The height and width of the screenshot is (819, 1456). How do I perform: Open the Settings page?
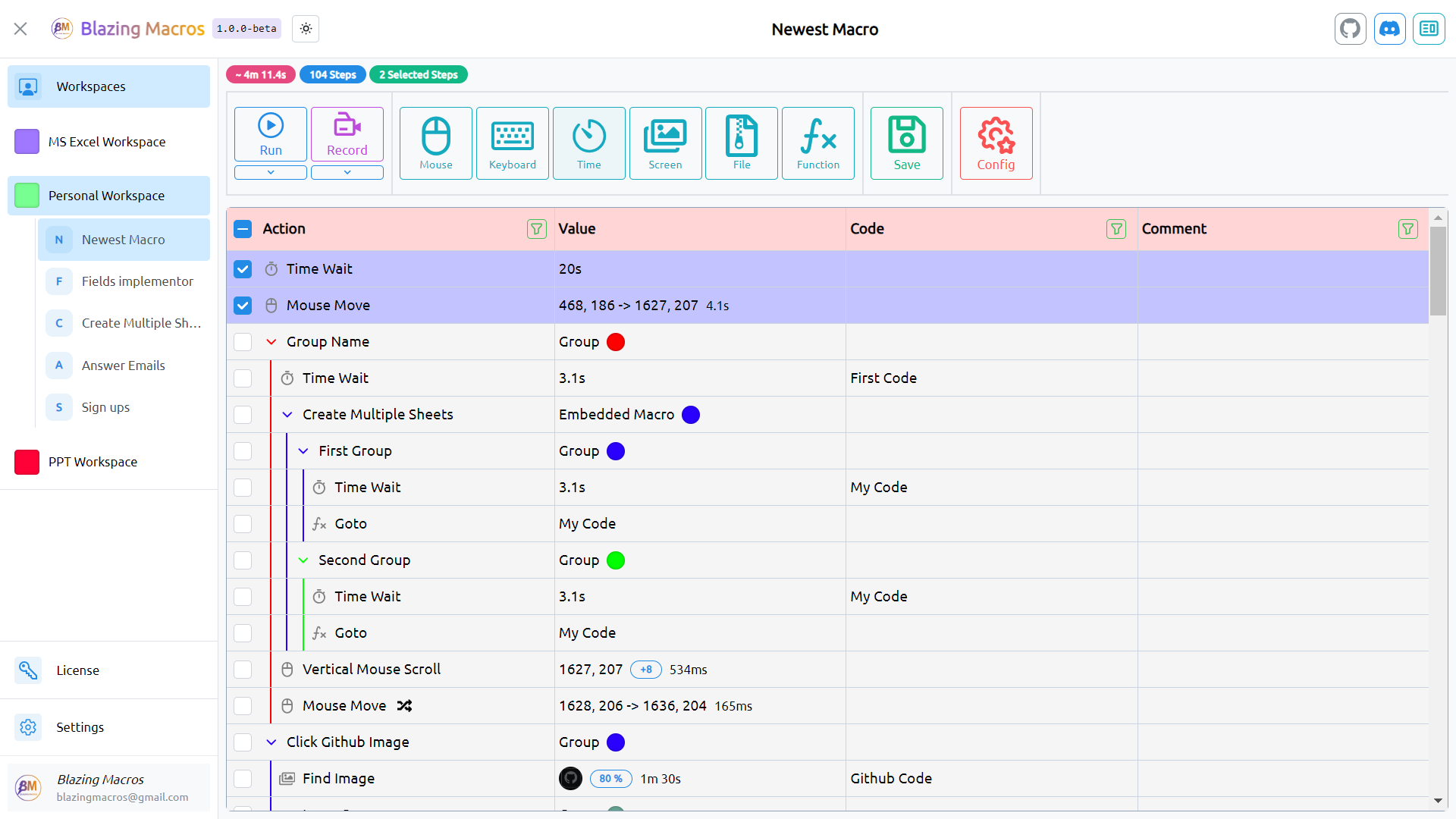point(109,727)
